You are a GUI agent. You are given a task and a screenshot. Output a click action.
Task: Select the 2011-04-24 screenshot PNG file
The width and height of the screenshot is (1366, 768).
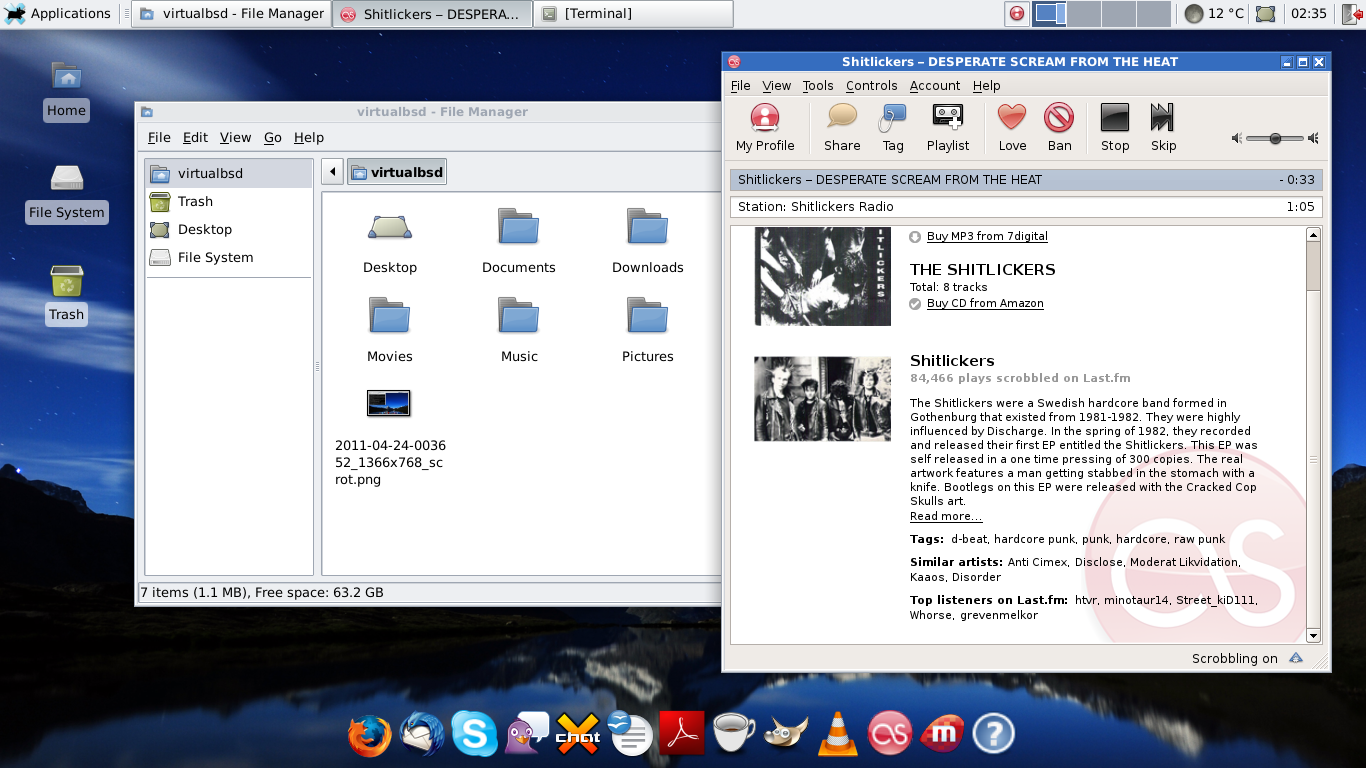(390, 437)
